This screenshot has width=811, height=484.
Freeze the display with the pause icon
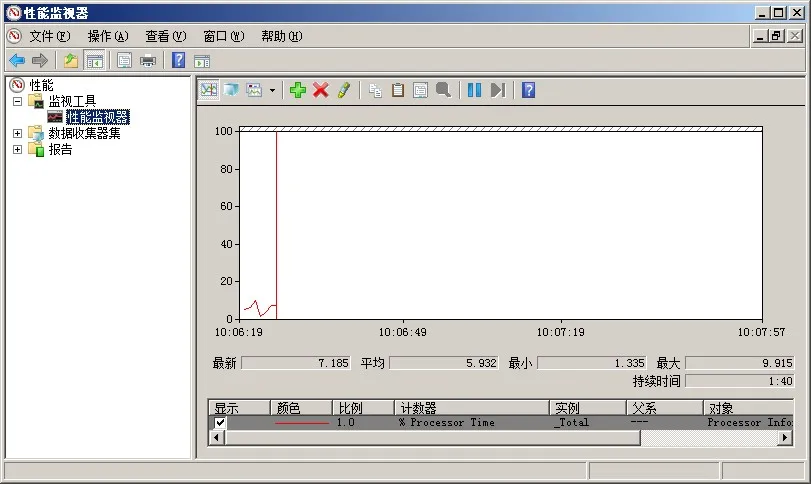coord(474,90)
